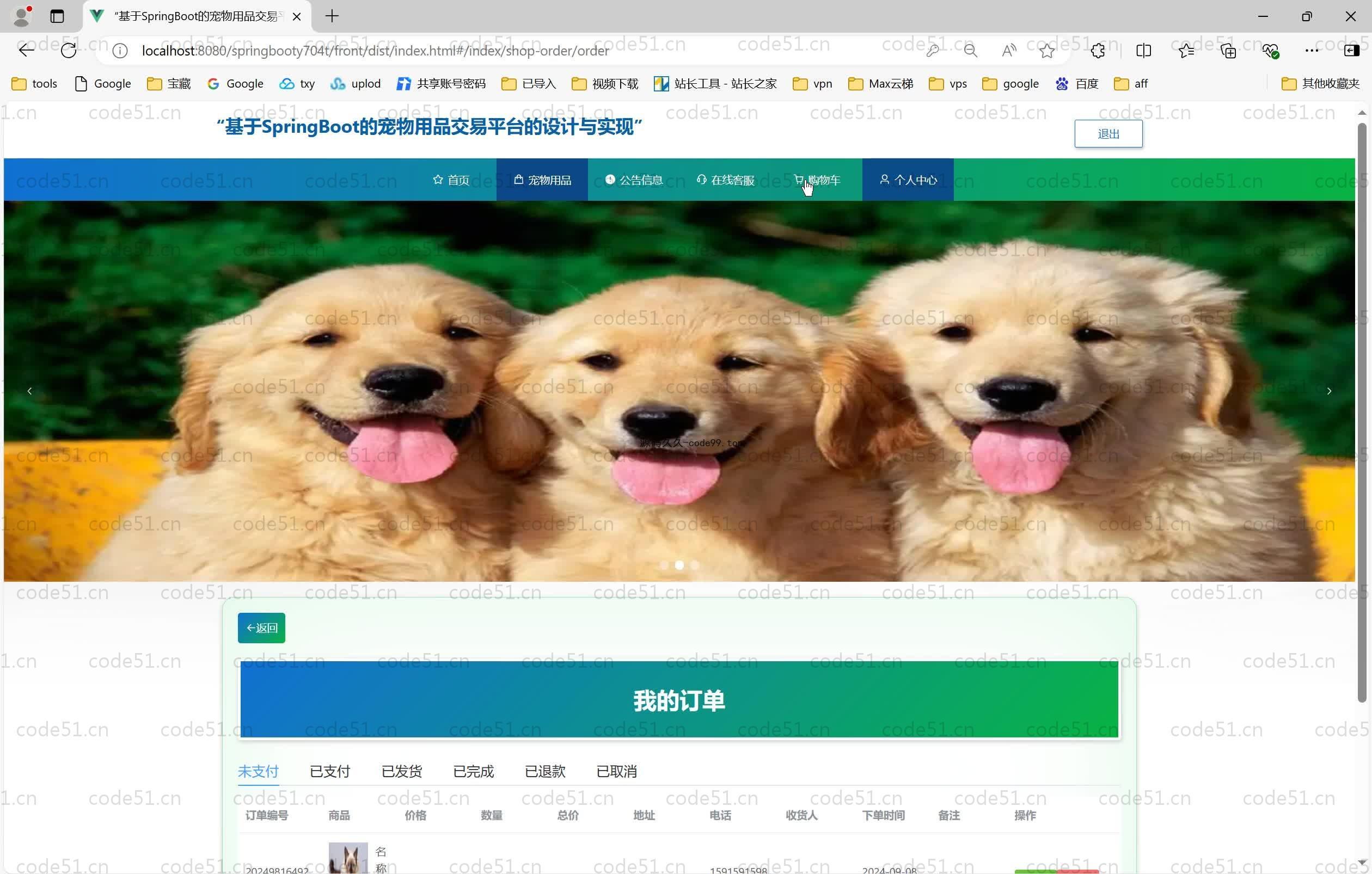
Task: Click the page vertical scrollbar
Action: (x=1362, y=413)
